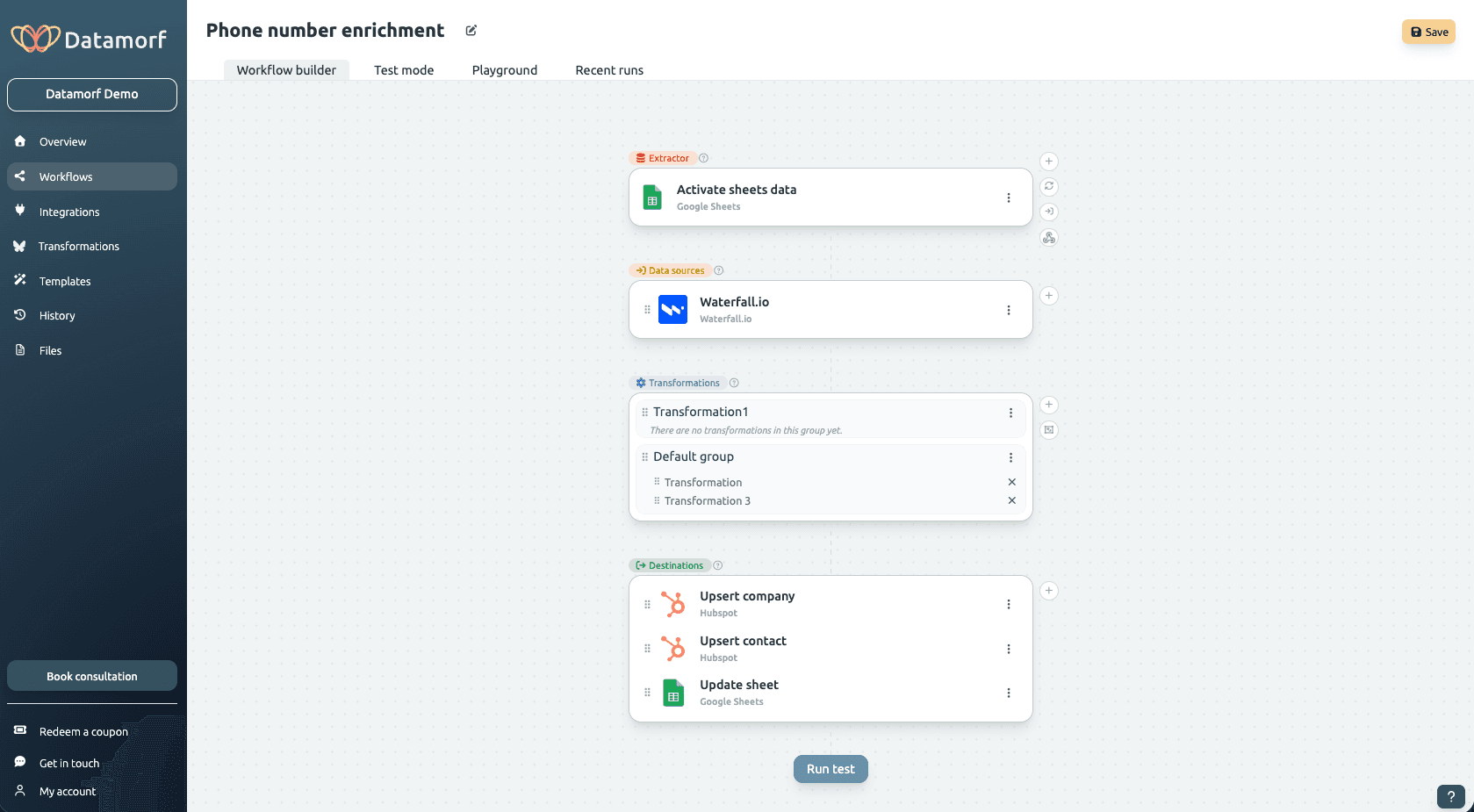
Task: Click the Transformations section label above the groups
Action: pos(678,383)
